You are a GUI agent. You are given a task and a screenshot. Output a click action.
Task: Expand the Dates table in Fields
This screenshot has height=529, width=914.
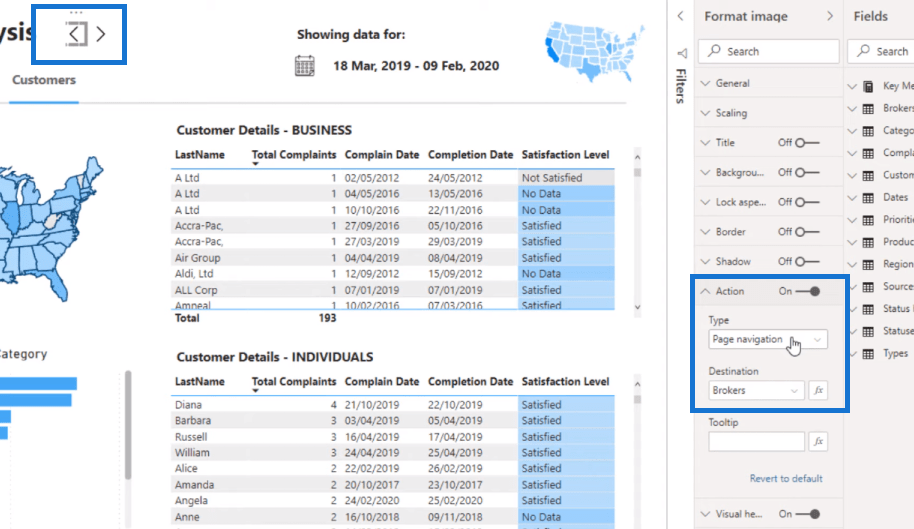coord(895,198)
